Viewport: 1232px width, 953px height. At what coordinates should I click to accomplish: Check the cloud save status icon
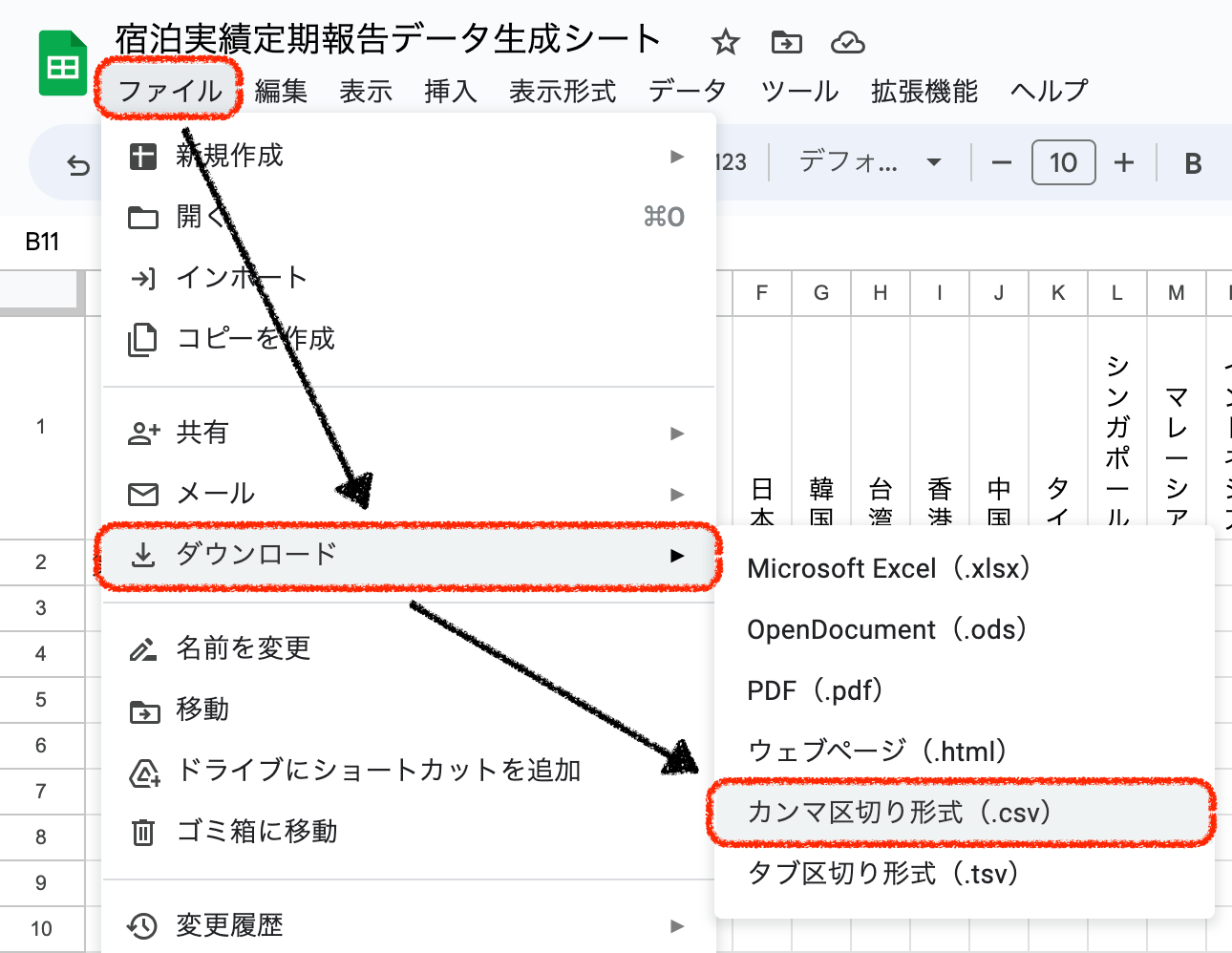point(847,42)
